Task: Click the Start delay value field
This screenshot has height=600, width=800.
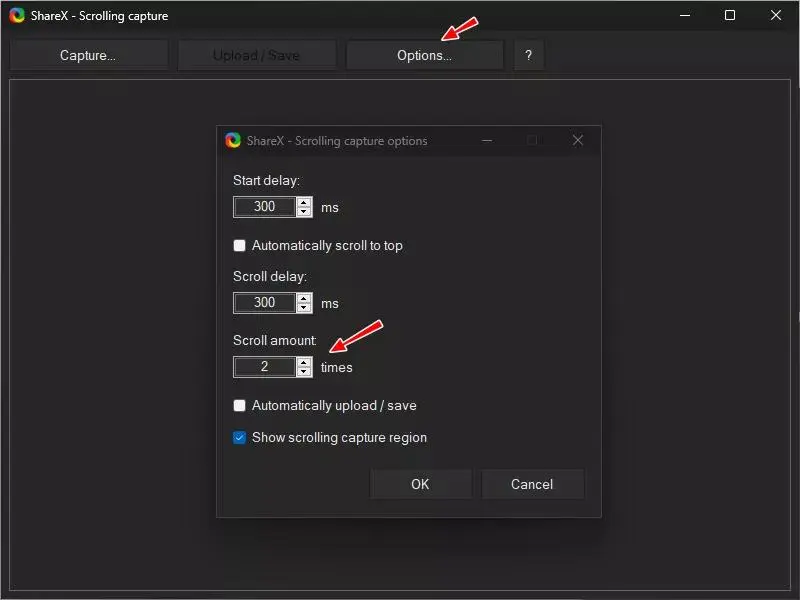Action: (264, 207)
